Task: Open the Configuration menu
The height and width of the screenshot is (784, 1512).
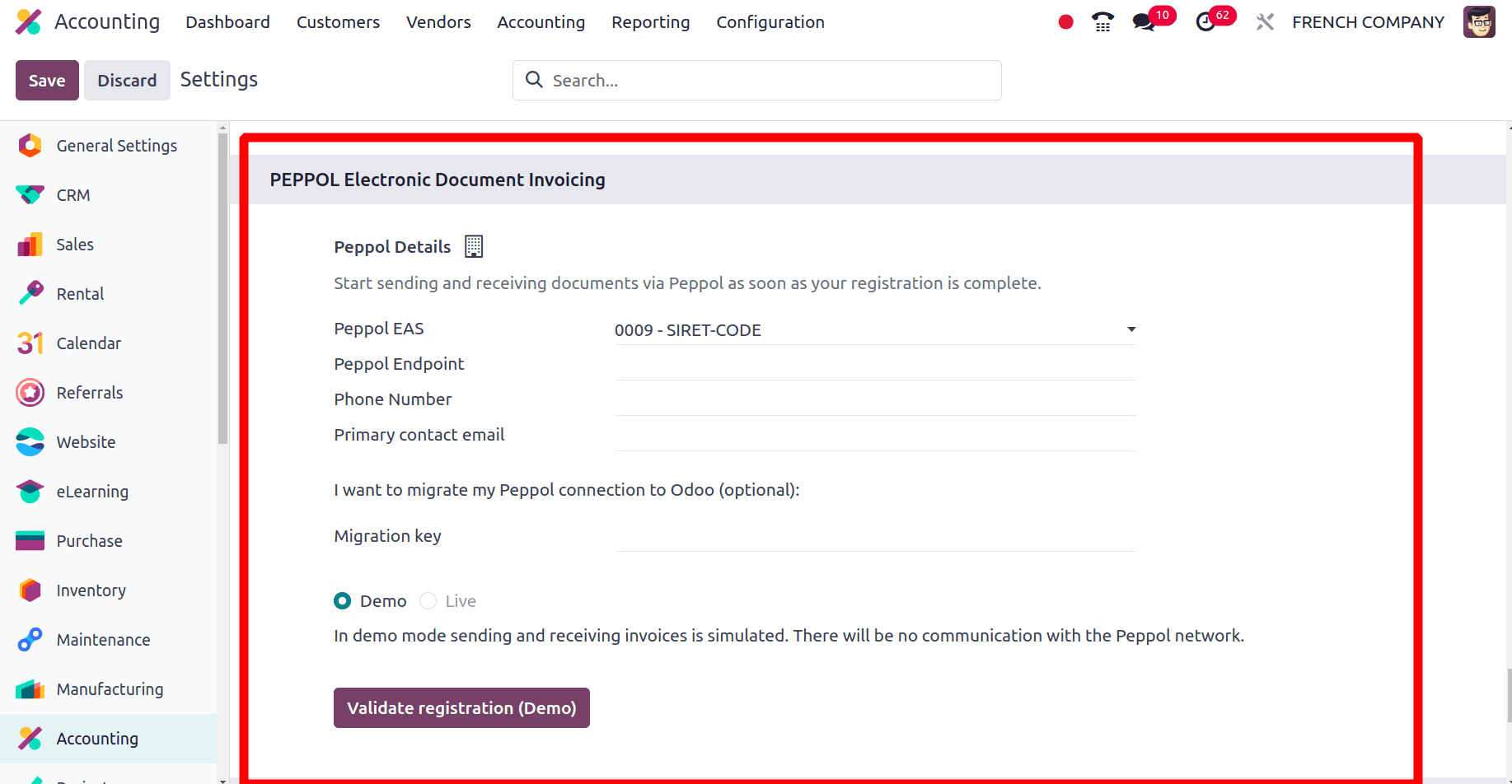Action: pos(770,22)
